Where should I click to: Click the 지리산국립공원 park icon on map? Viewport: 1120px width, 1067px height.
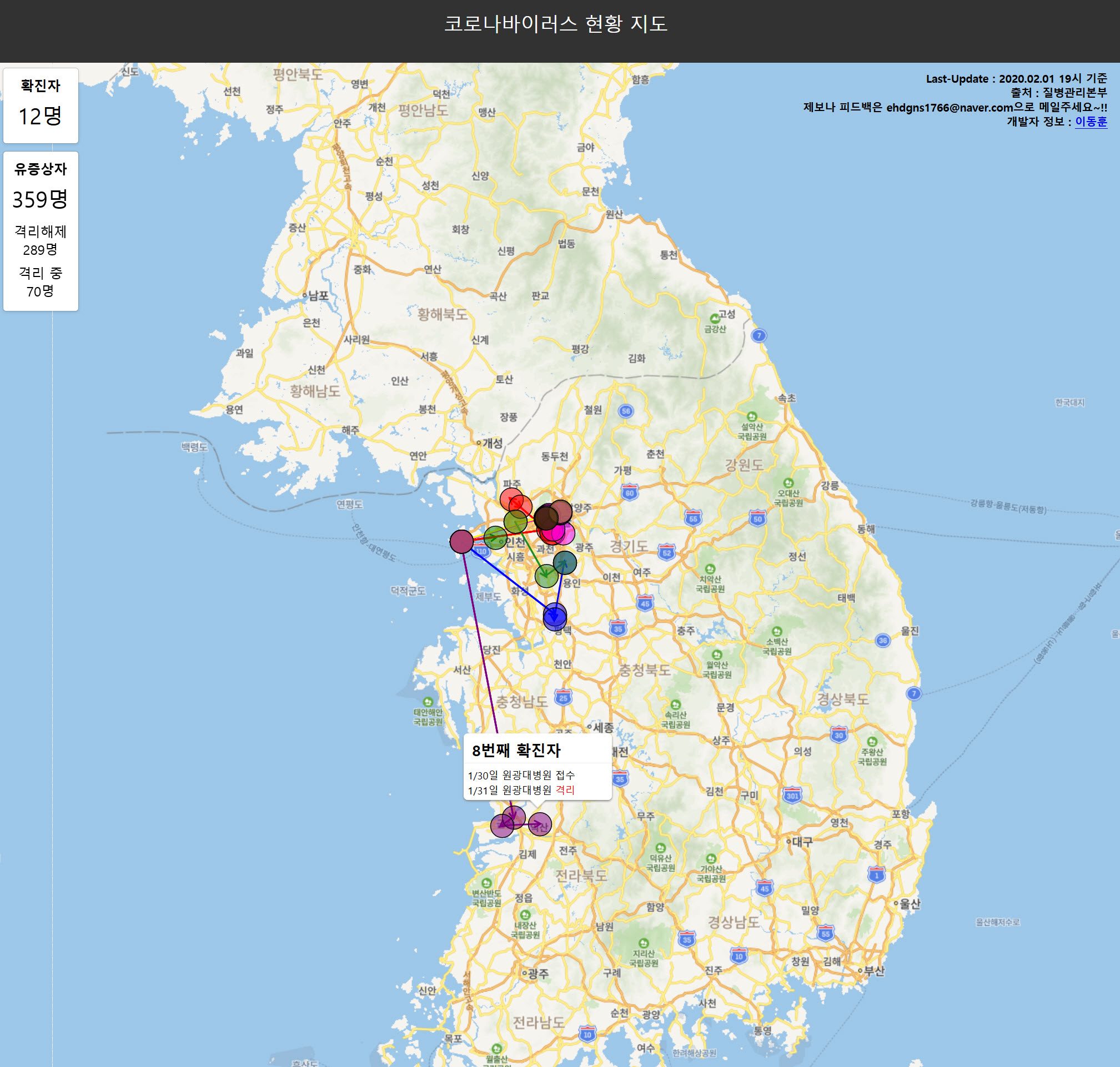(x=643, y=944)
